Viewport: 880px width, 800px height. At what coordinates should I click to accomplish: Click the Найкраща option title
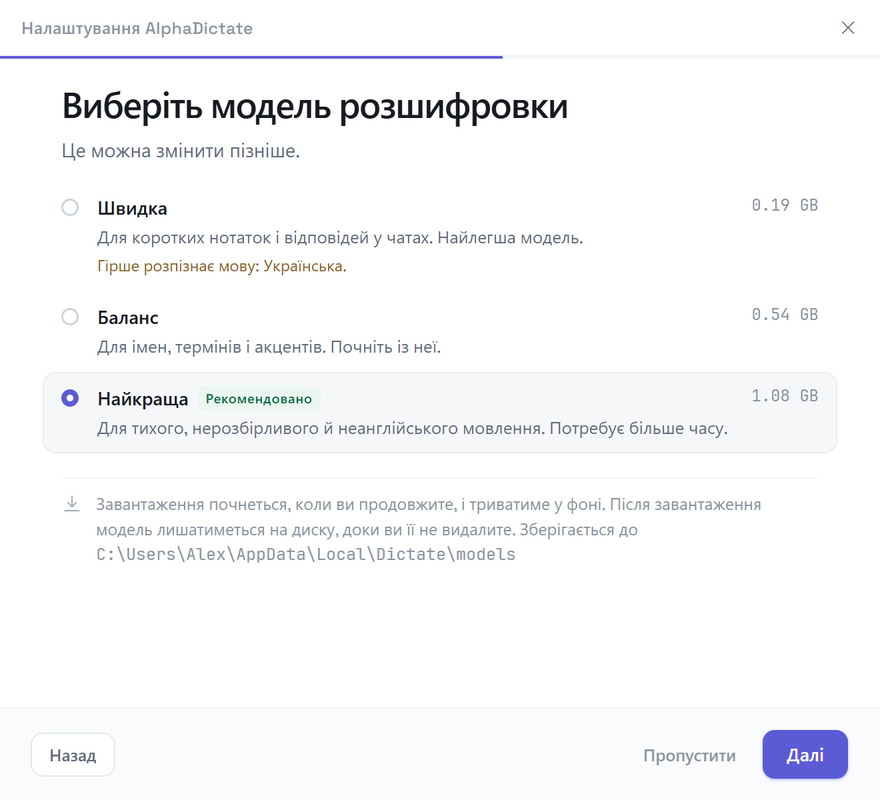pos(143,399)
